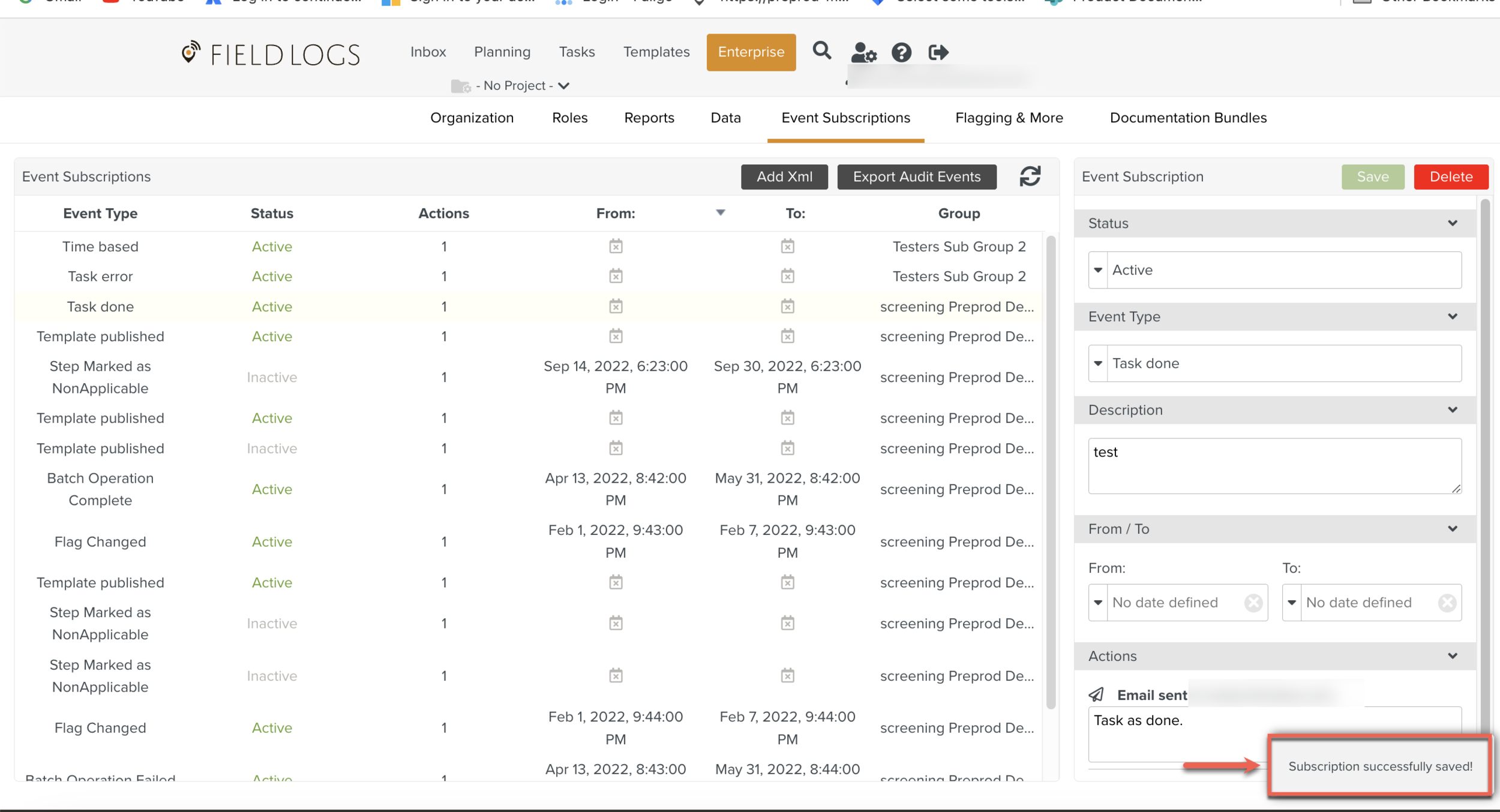Collapse the Actions section
The width and height of the screenshot is (1500, 812).
point(1452,655)
